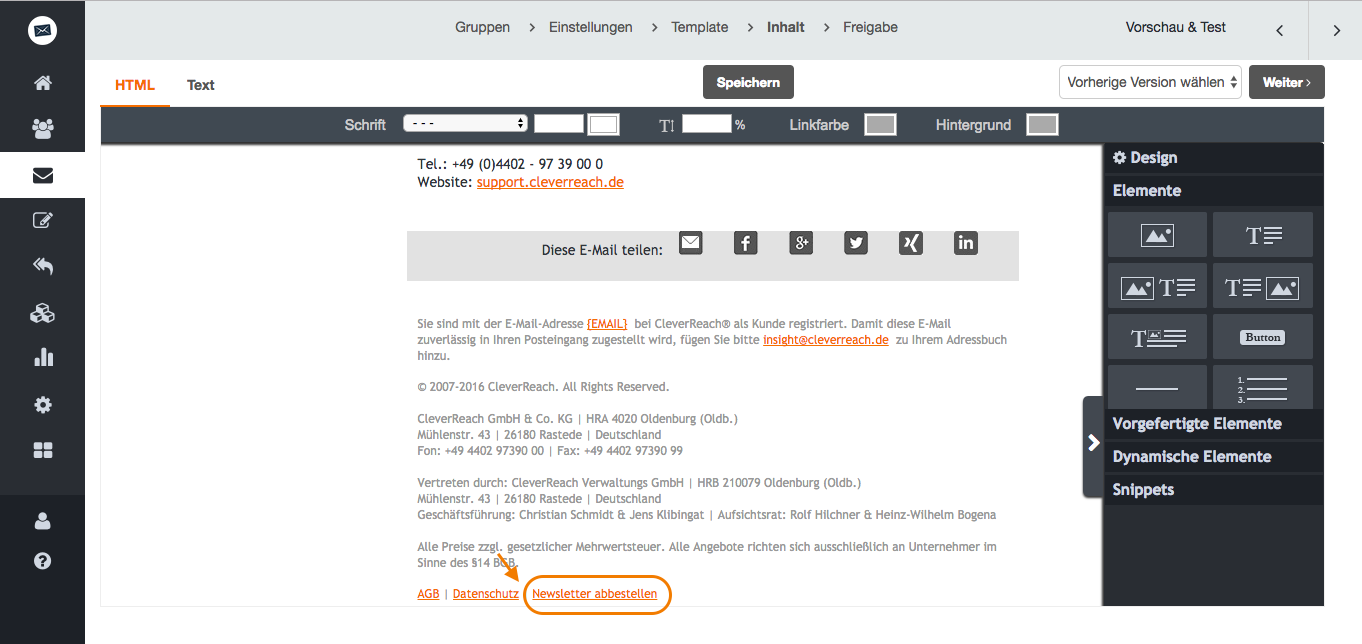
Task: Open Vorschau & Test
Action: tap(1176, 27)
